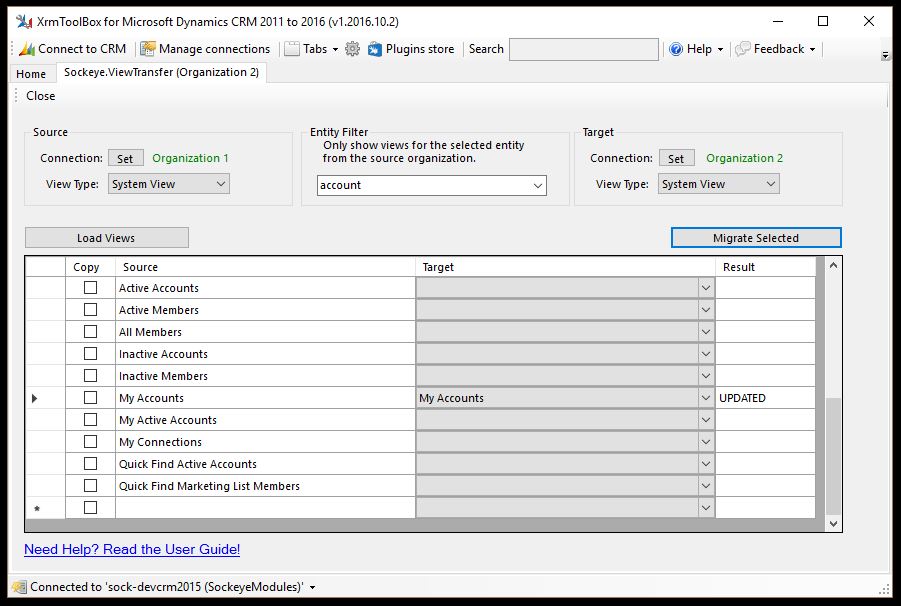Open the Tabs menu

point(321,49)
